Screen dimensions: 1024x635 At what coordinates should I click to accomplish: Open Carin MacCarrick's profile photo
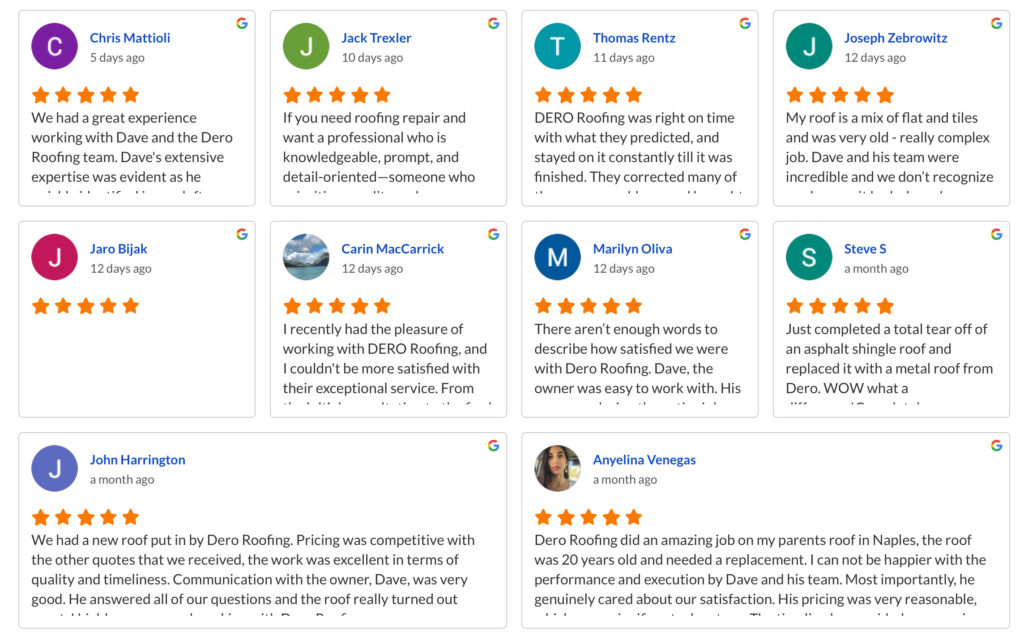coord(306,257)
